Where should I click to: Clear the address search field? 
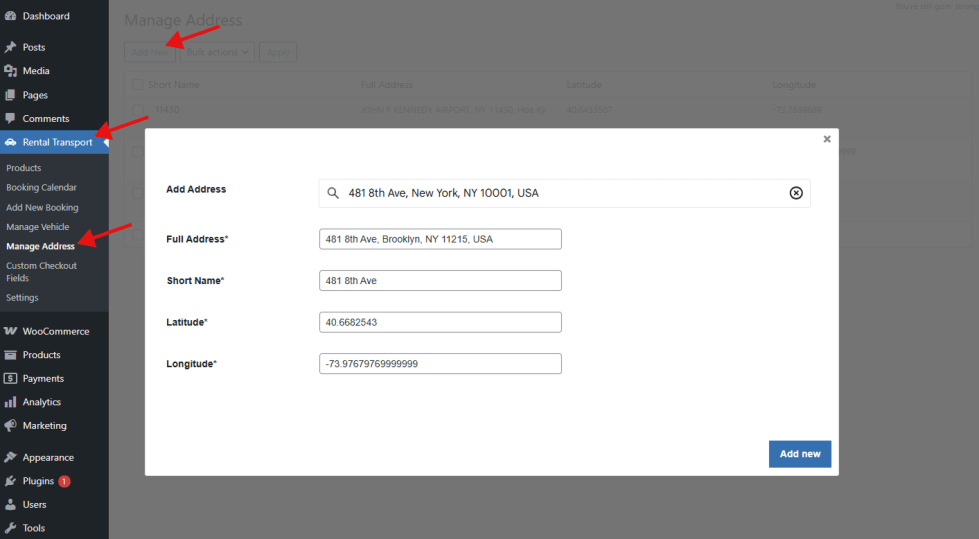(x=796, y=193)
